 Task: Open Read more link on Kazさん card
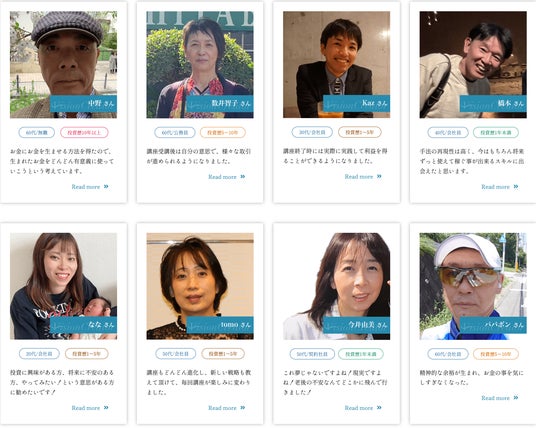(363, 176)
